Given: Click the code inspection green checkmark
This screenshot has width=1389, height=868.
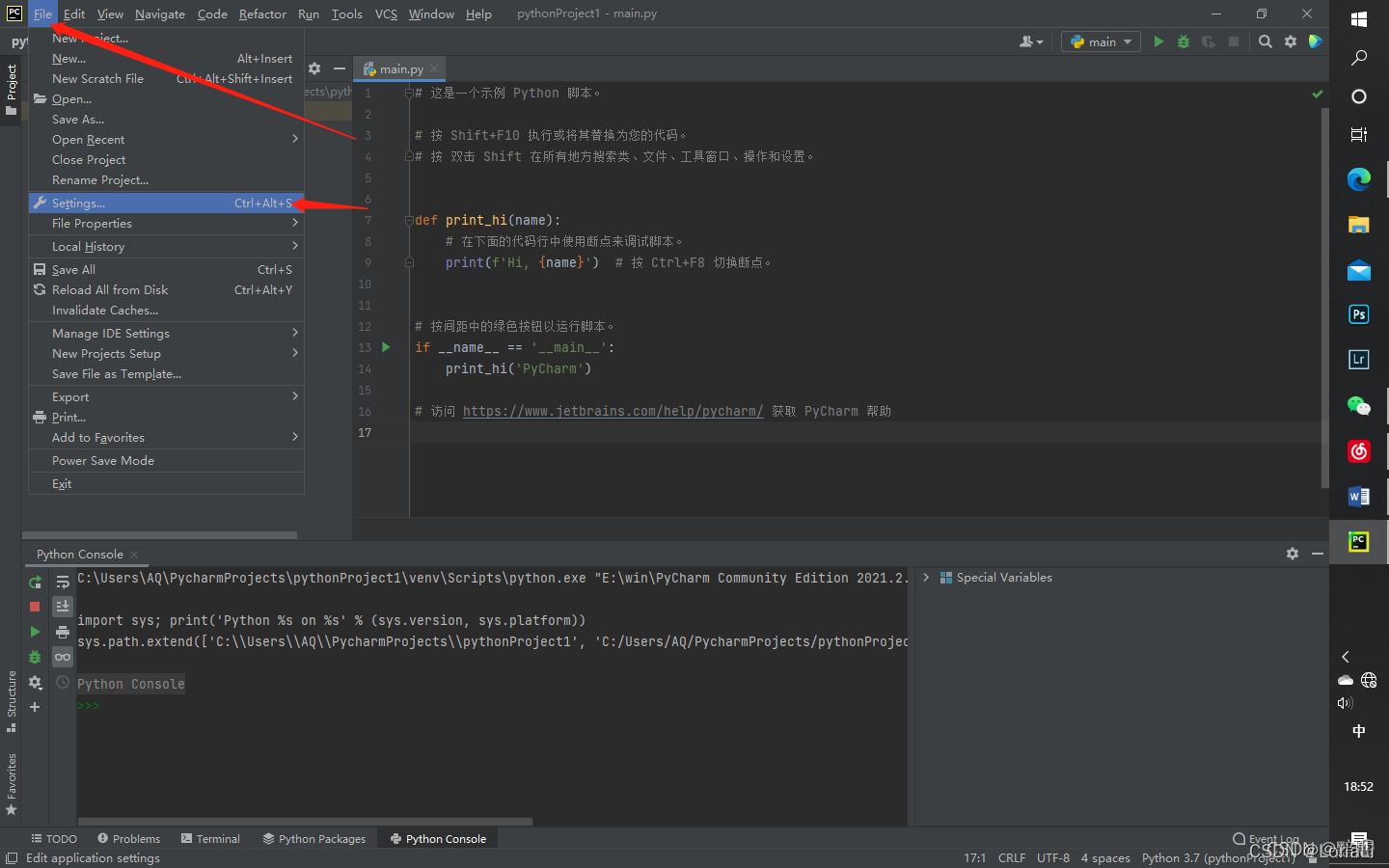Looking at the screenshot, I should [1317, 95].
